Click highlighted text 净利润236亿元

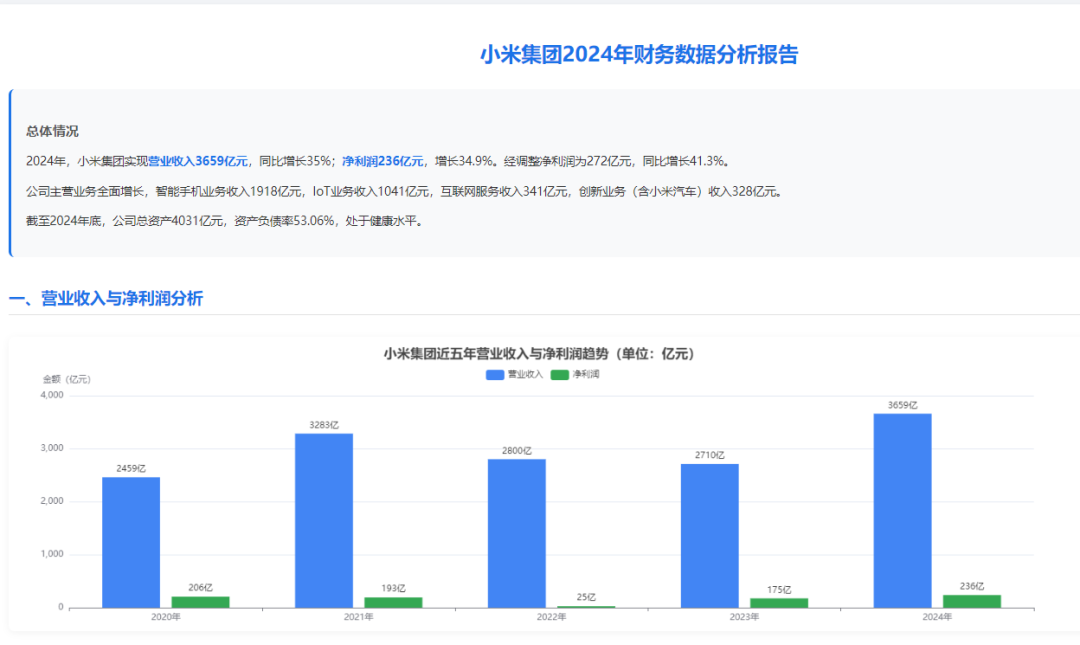pos(382,161)
